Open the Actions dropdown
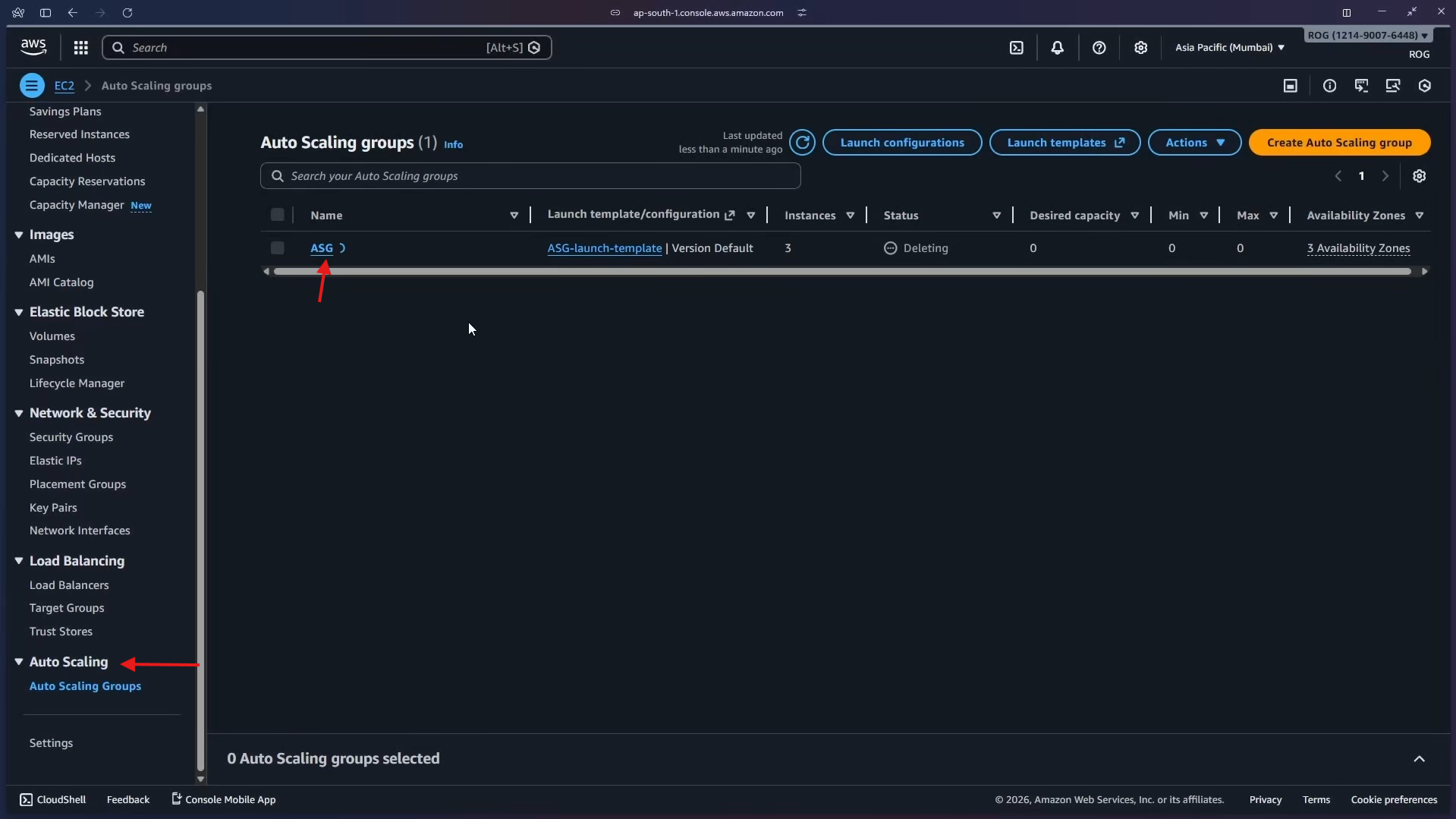This screenshot has height=819, width=1456. click(1193, 142)
